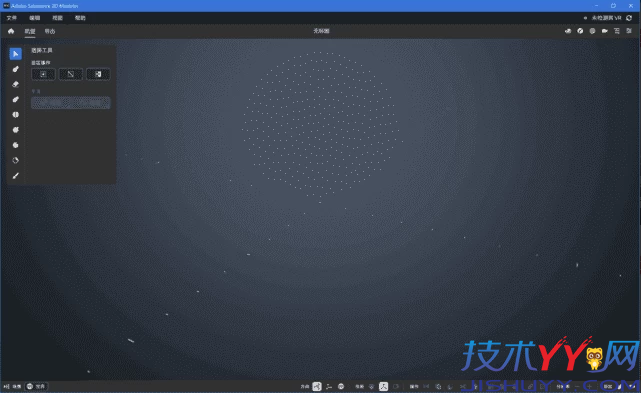This screenshot has width=641, height=393.
Task: Select the arrow Select tool
Action: coord(16,54)
